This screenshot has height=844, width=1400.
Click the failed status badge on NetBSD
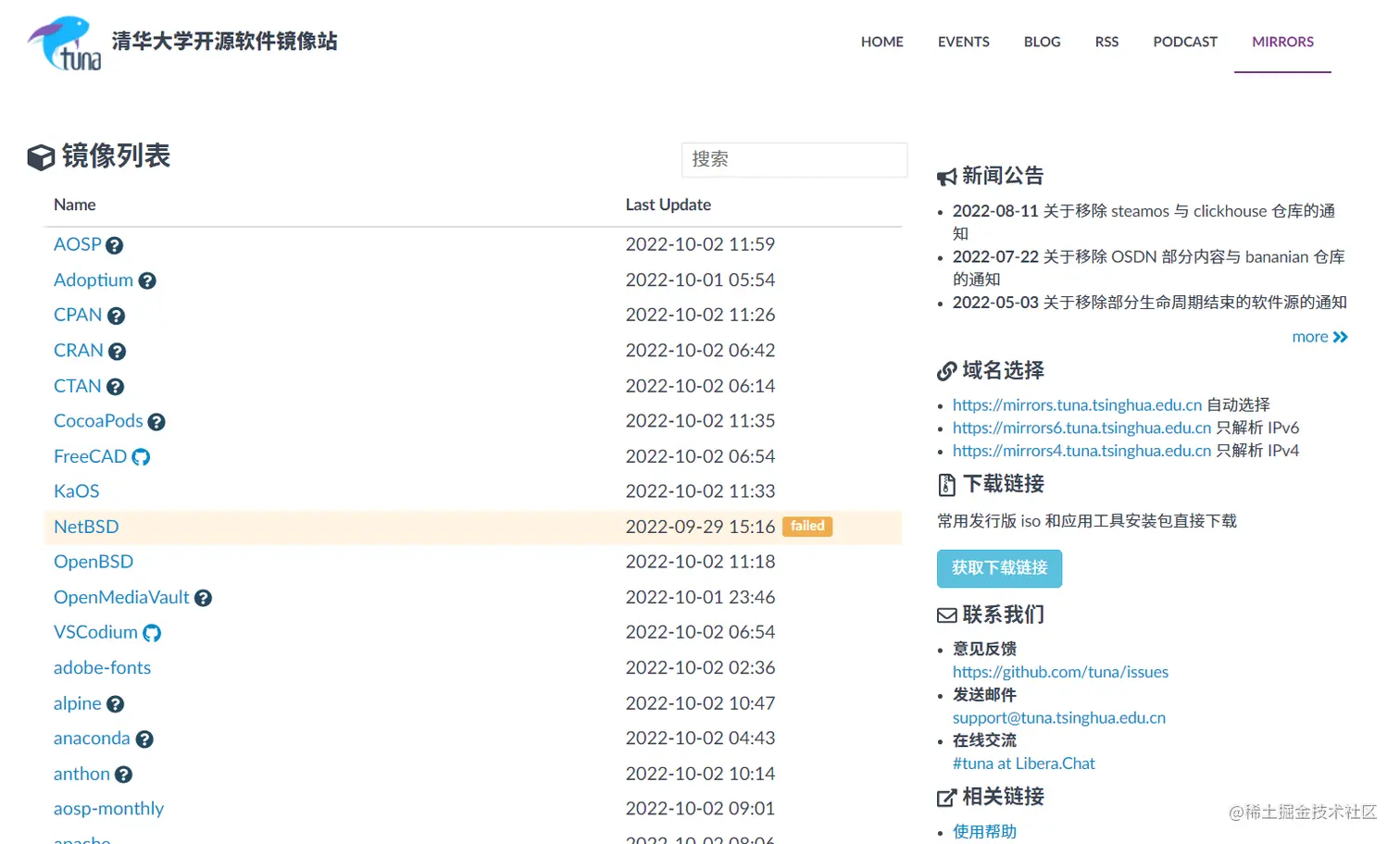[x=807, y=526]
